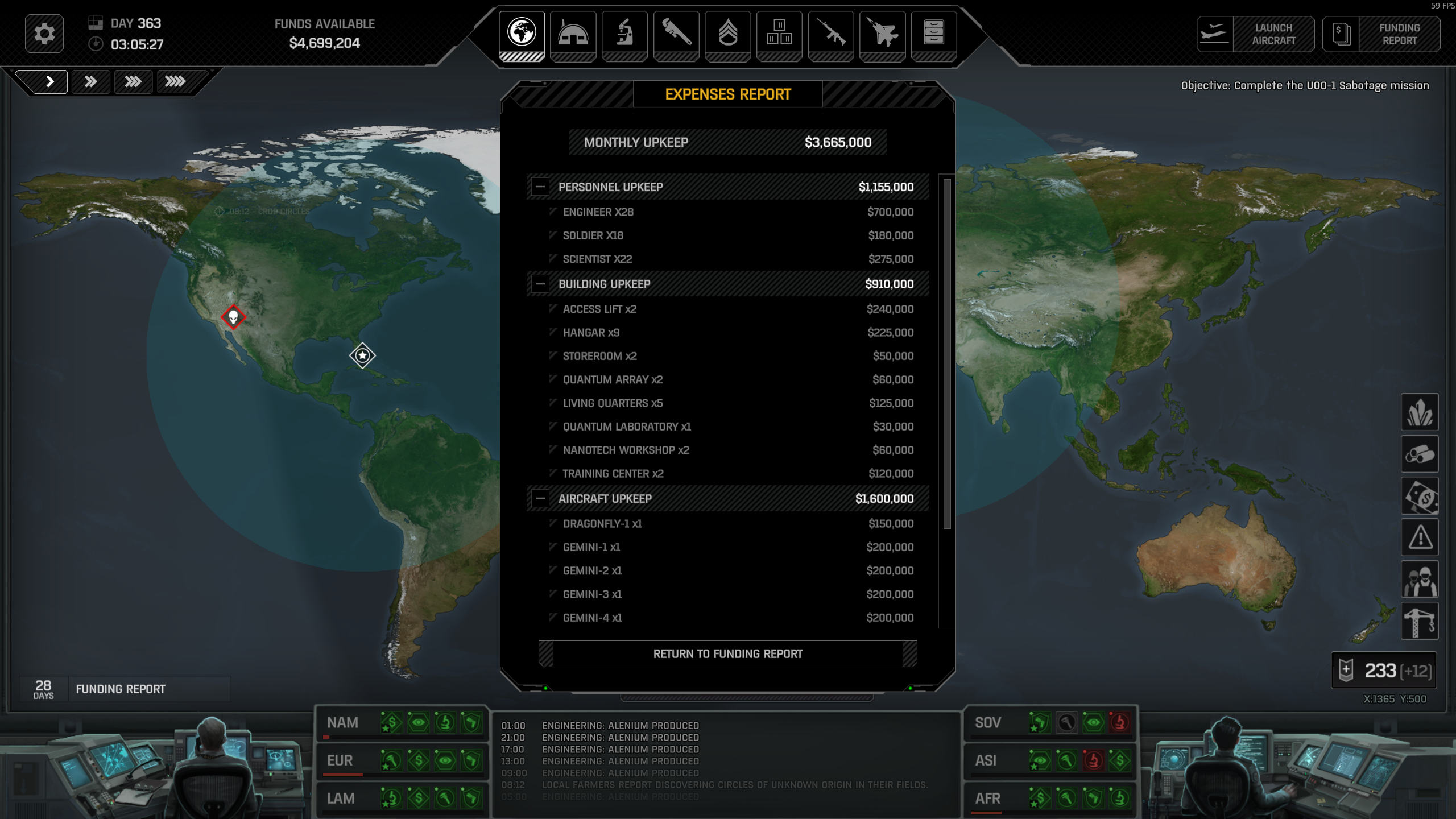
Task: Open the Research microscope screen
Action: click(x=624, y=33)
